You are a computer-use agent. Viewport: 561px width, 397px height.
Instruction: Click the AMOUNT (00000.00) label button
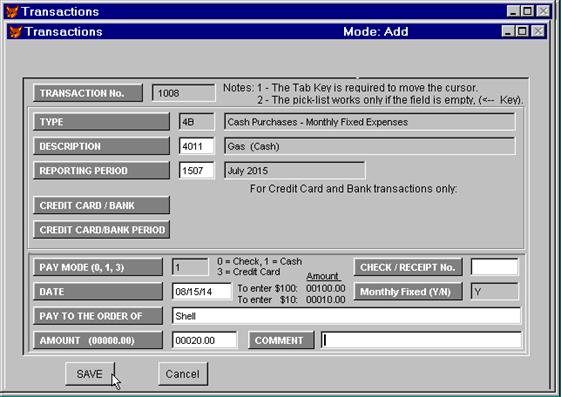[98, 340]
